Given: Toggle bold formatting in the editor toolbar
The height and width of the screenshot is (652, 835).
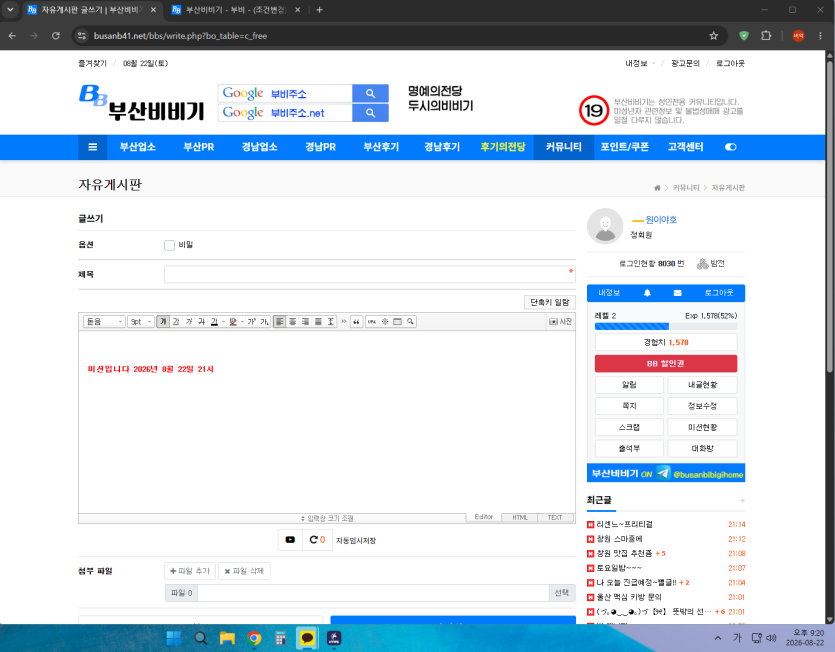Looking at the screenshot, I should [x=163, y=322].
